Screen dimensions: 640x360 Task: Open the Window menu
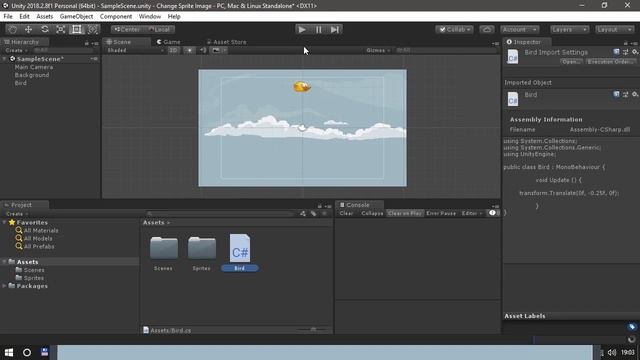point(150,16)
